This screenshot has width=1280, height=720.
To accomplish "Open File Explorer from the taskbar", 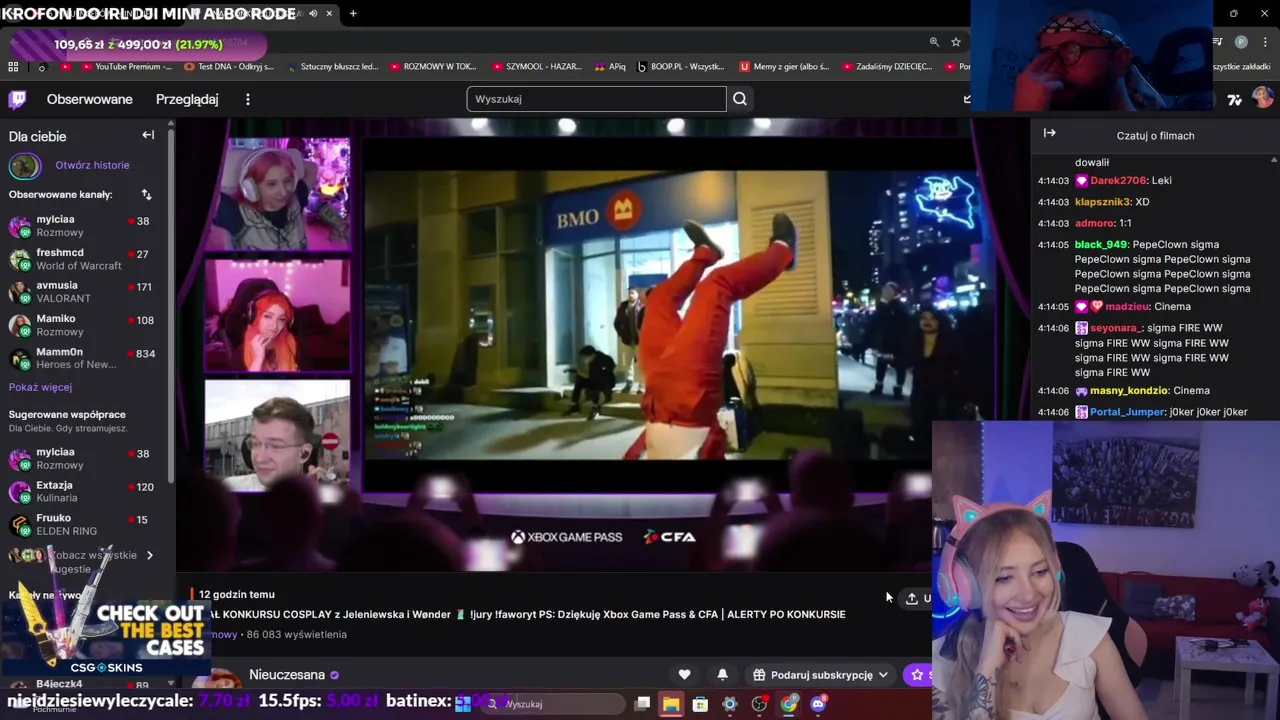I will click(671, 704).
